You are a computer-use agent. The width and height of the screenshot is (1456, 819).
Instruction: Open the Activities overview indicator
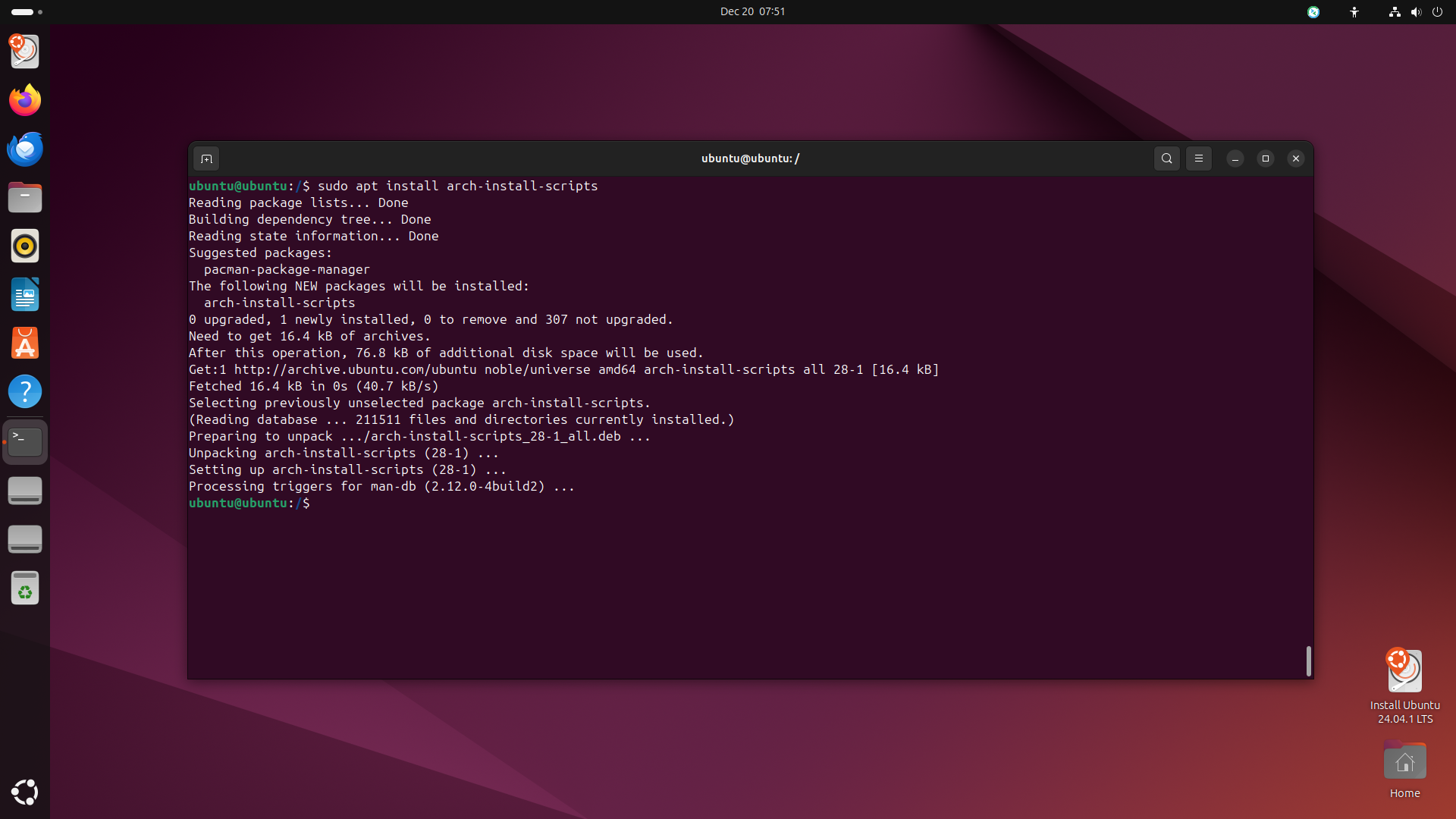tap(27, 11)
